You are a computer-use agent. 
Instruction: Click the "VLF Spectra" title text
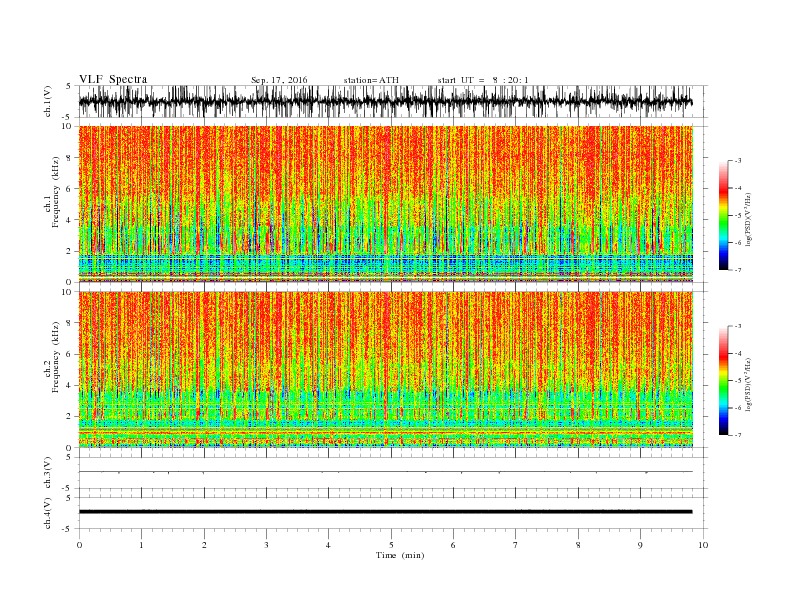[113, 79]
